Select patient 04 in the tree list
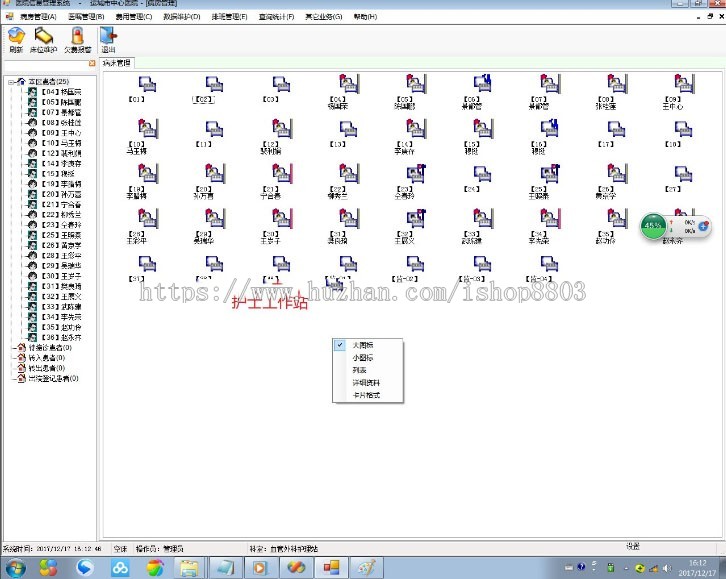The height and width of the screenshot is (579, 726). [58, 91]
